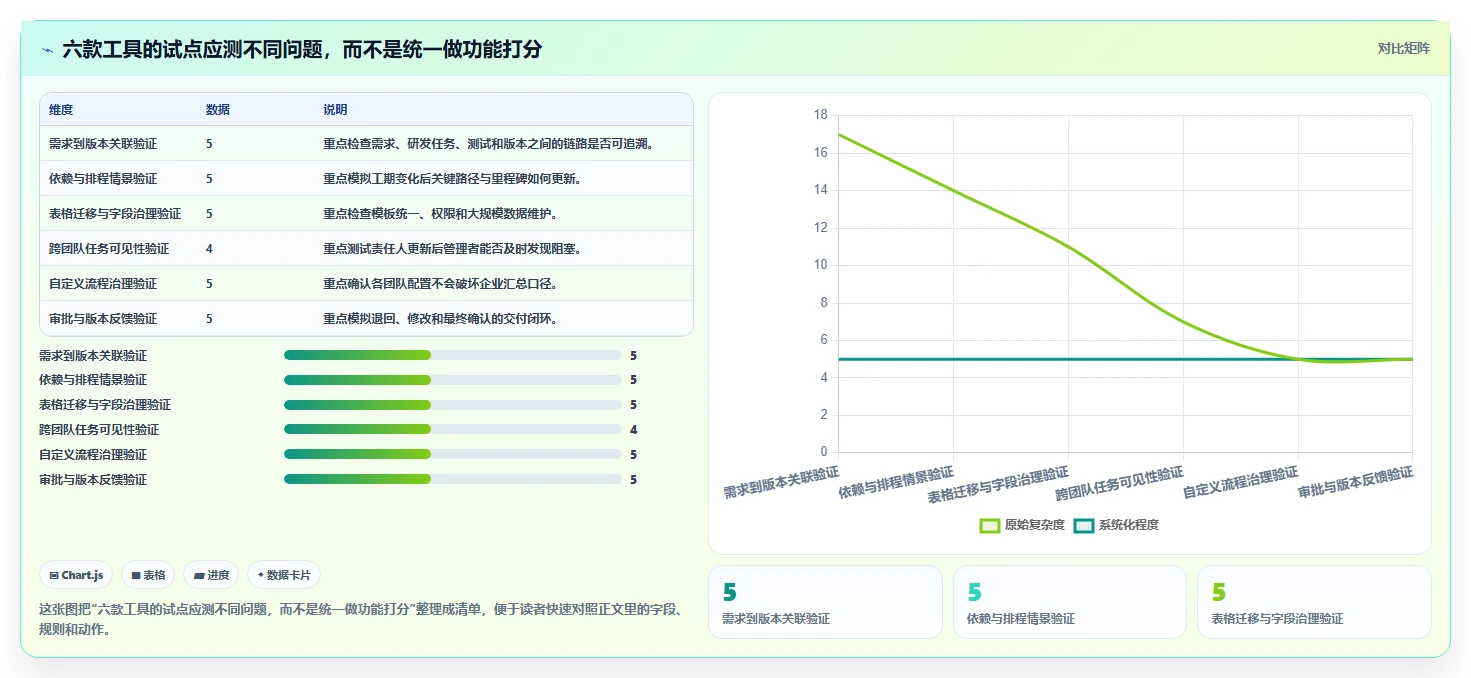Viewport: 1471px width, 678px height.
Task: Click description 重点模拟退回、修改和最终确认的交付闭环
Action: (440, 319)
